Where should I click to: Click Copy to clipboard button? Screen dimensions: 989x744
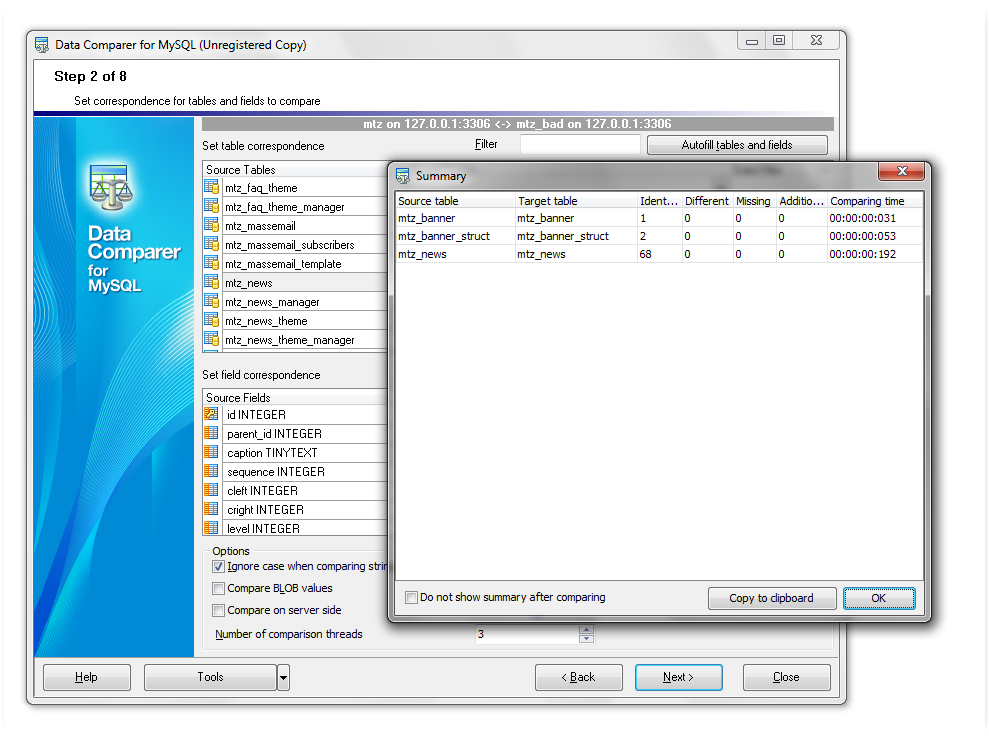click(x=771, y=598)
